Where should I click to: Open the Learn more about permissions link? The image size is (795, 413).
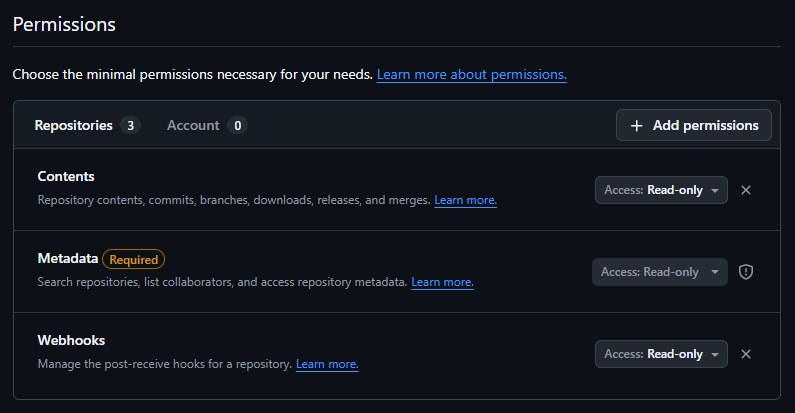pyautogui.click(x=472, y=74)
